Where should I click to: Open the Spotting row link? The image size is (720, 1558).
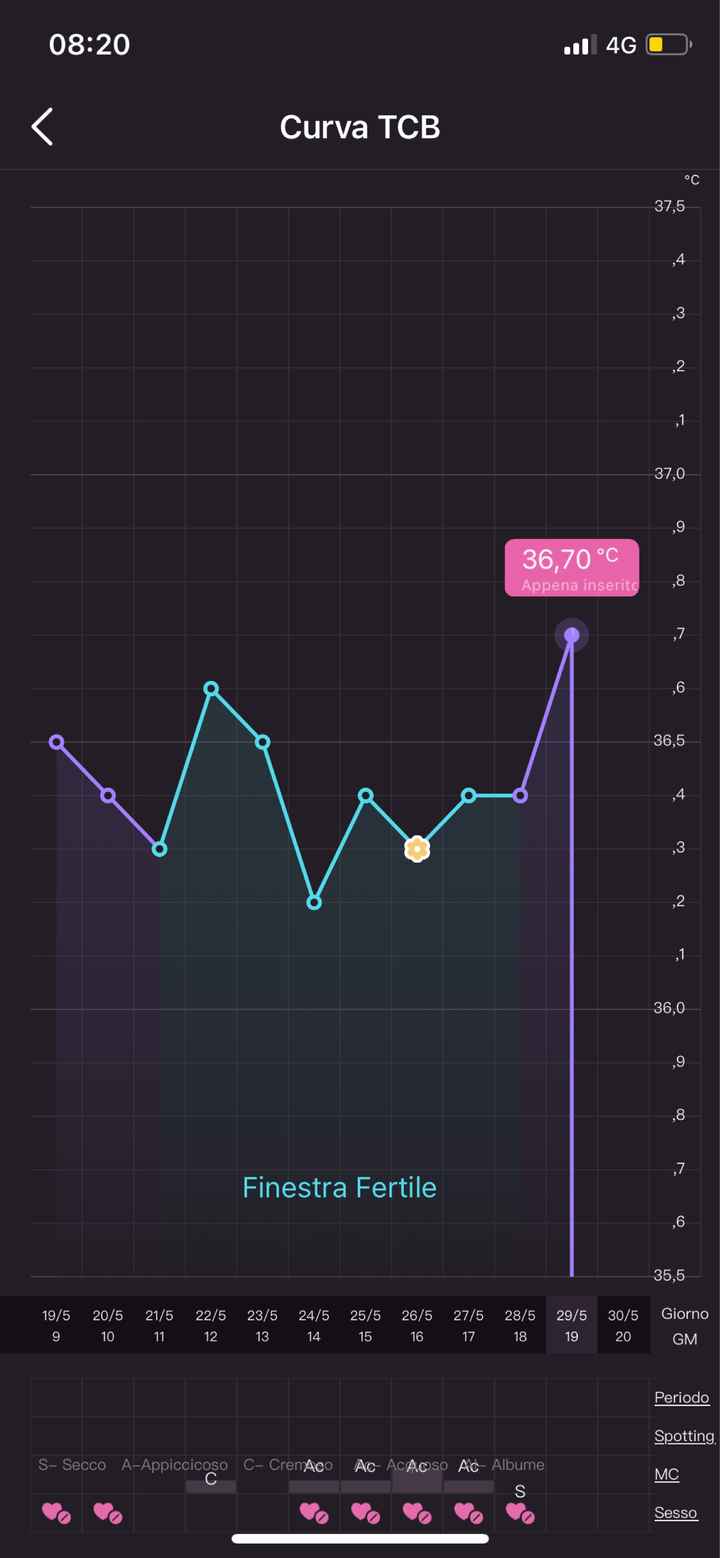click(x=684, y=1436)
